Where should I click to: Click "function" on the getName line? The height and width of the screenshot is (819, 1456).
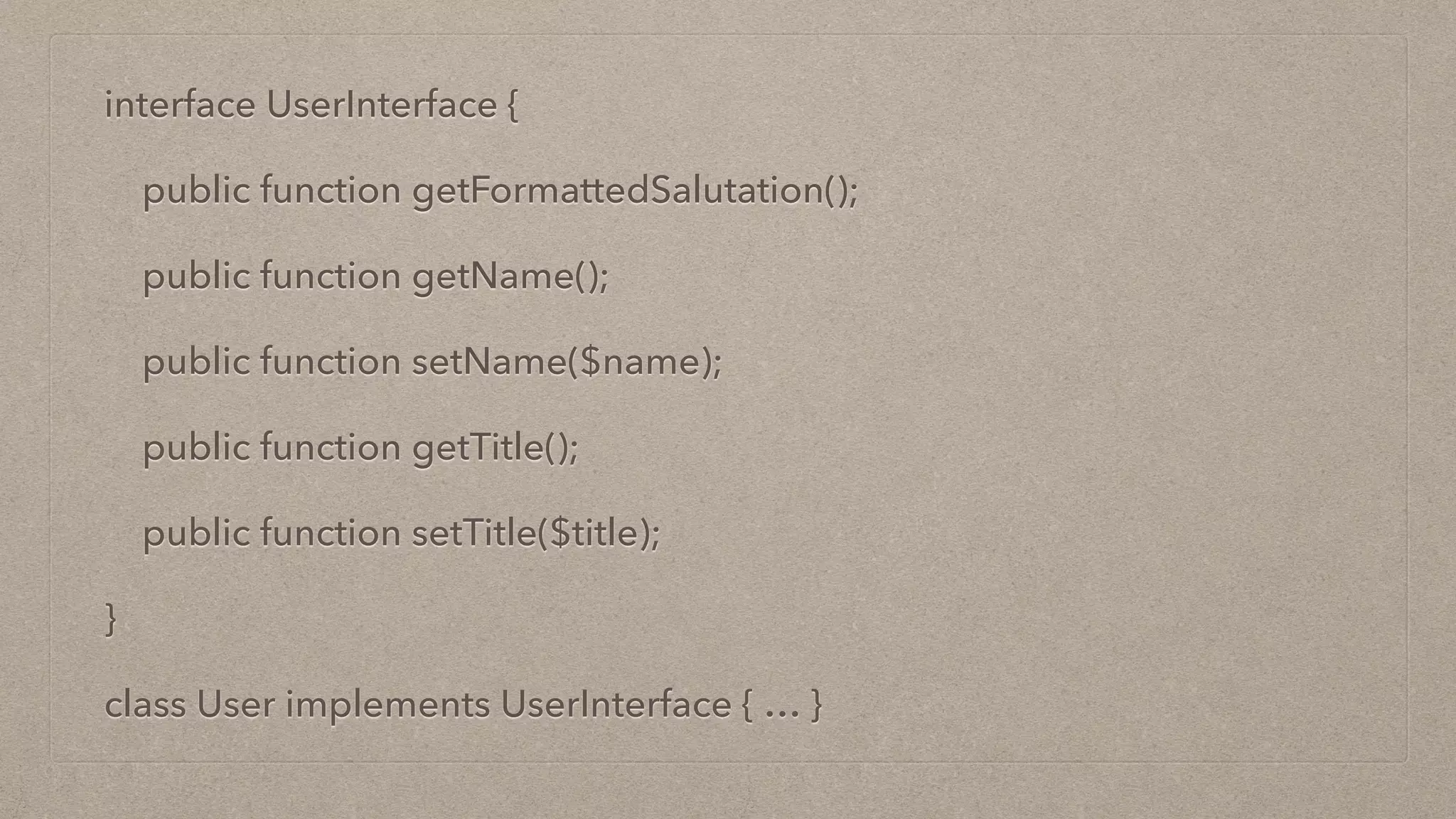tap(331, 277)
